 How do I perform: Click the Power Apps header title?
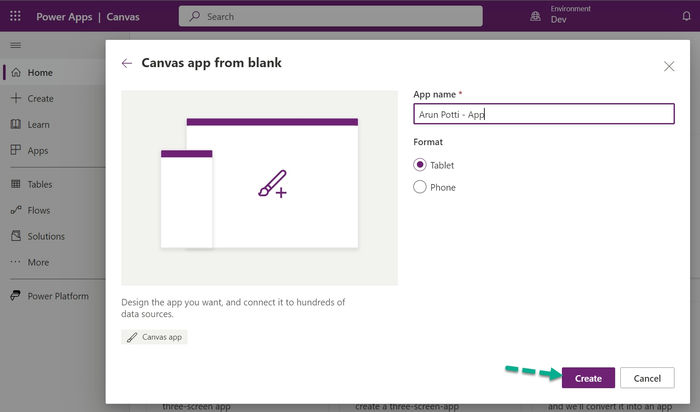64,17
